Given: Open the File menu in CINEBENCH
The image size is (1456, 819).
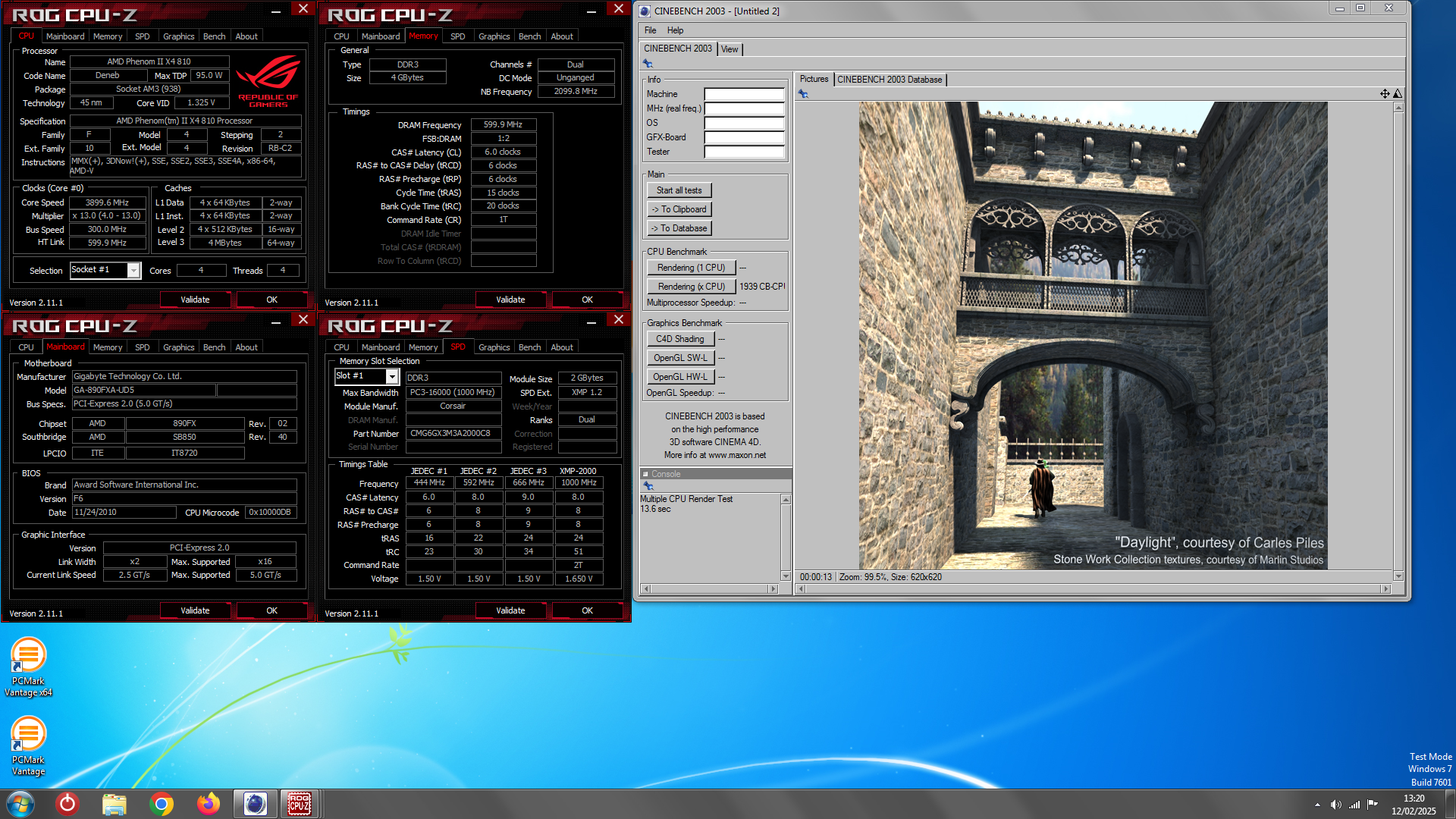Looking at the screenshot, I should coord(650,30).
